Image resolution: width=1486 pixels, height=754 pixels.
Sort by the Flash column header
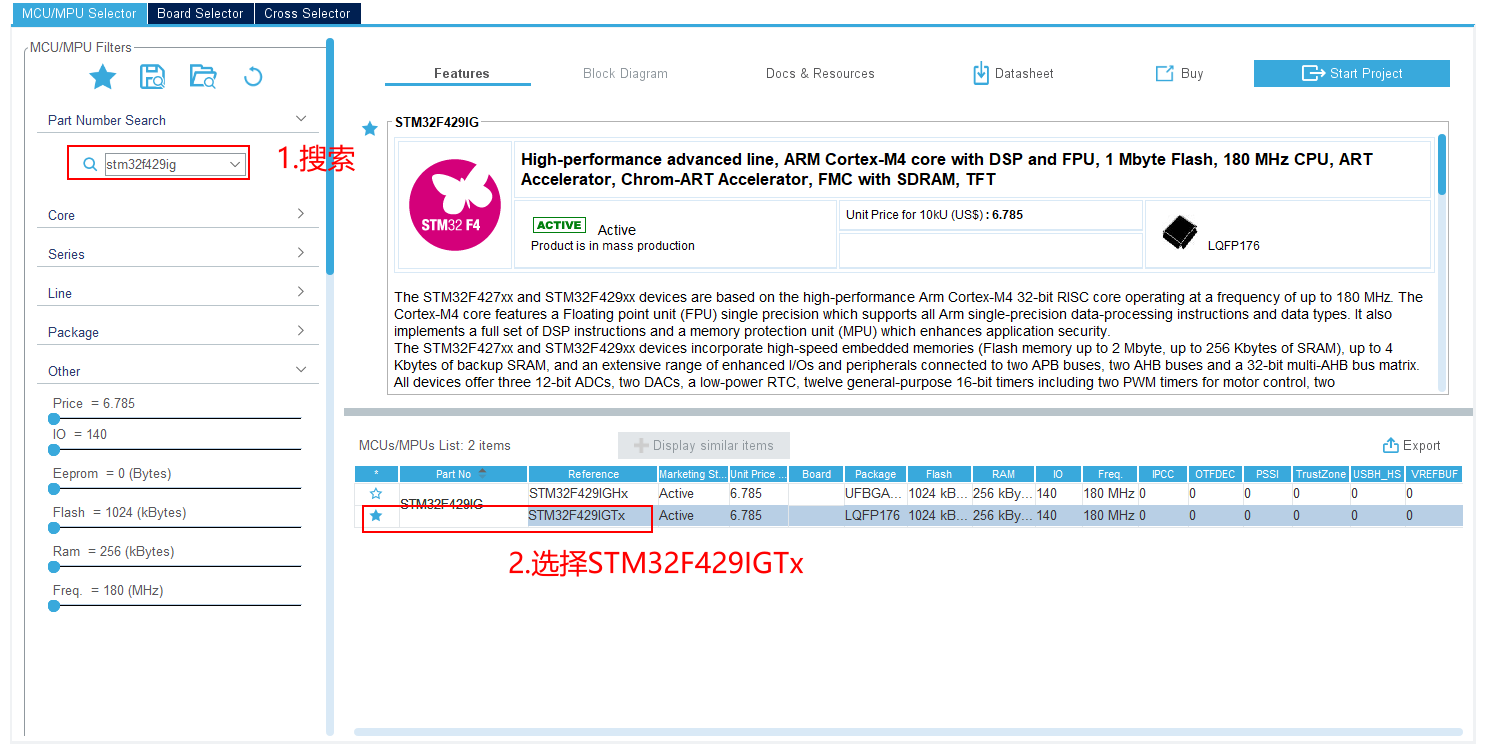[x=939, y=474]
